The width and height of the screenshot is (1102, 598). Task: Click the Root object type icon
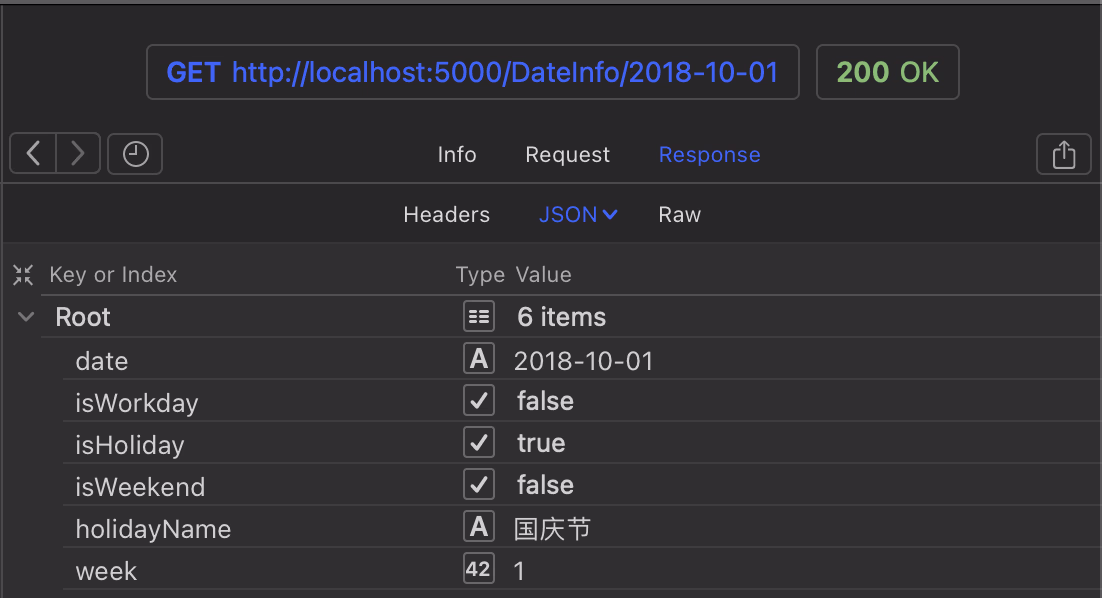[479, 317]
